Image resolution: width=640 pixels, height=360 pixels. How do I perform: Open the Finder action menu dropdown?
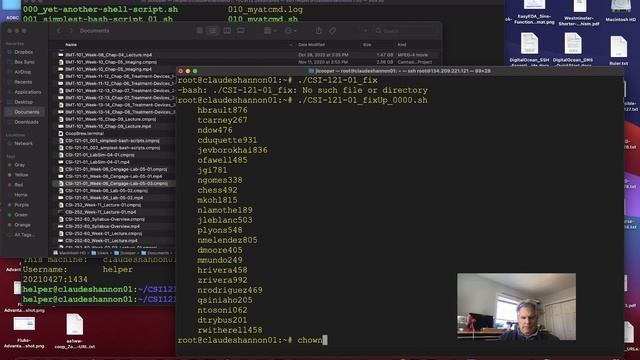tap(291, 31)
